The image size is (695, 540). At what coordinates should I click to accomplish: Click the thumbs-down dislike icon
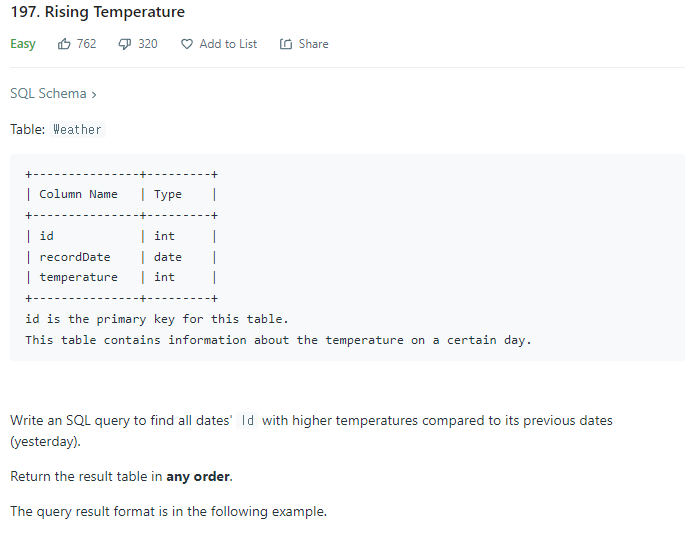(x=126, y=44)
